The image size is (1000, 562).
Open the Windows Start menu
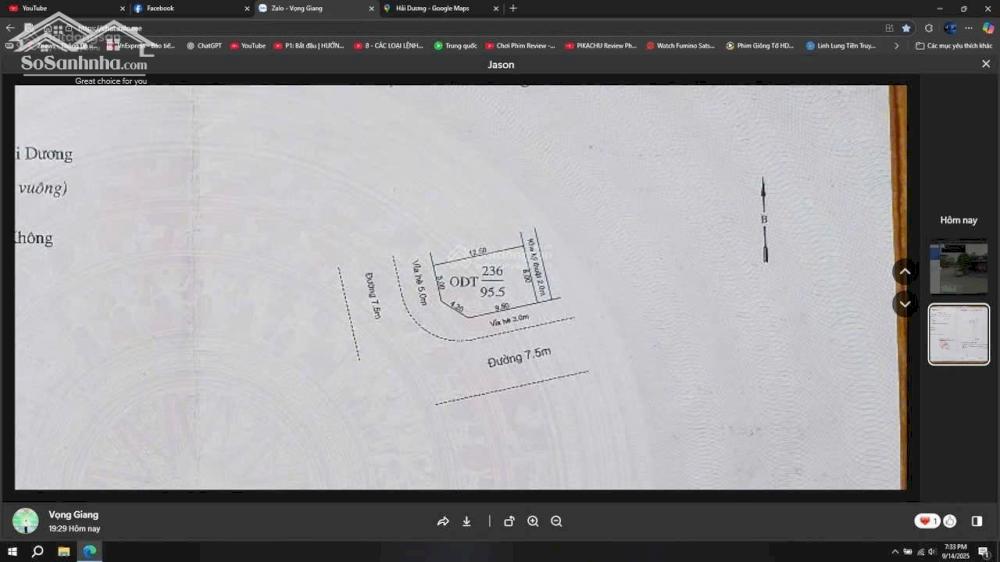[x=12, y=551]
